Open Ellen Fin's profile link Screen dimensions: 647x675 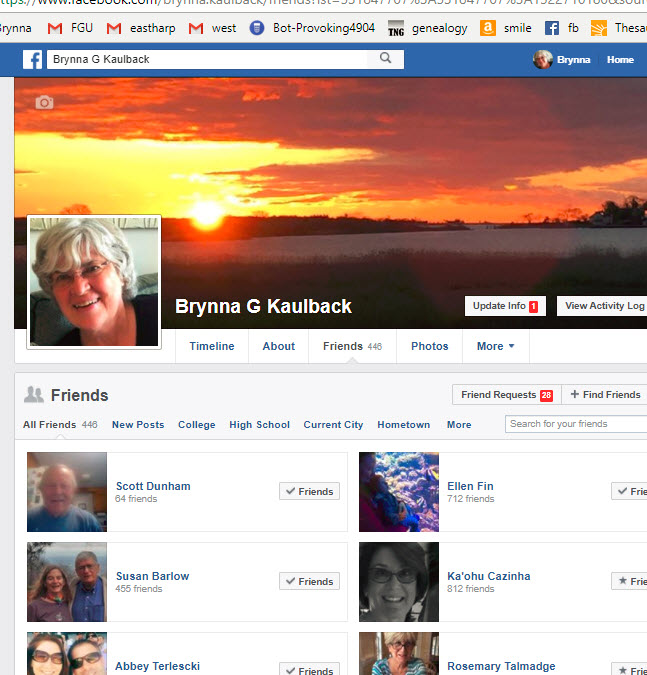470,486
